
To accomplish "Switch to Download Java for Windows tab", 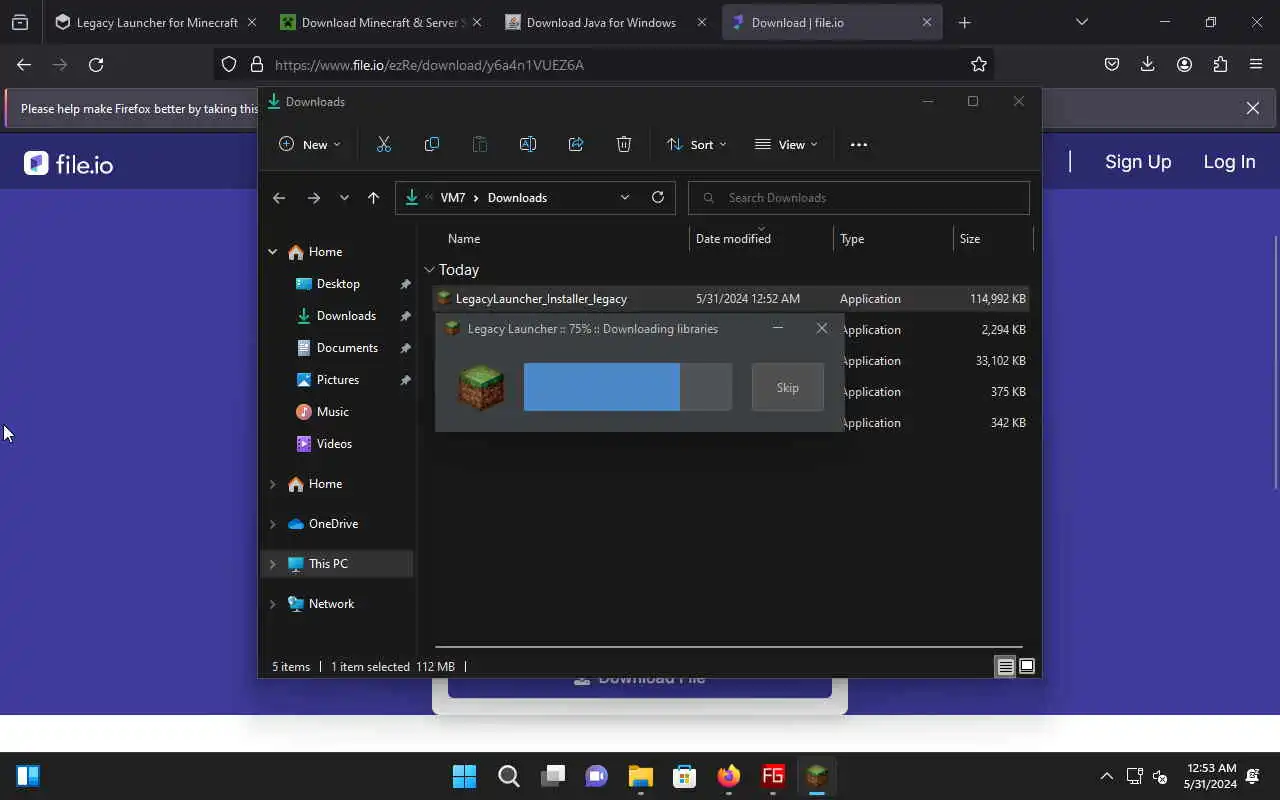I will click(606, 22).
